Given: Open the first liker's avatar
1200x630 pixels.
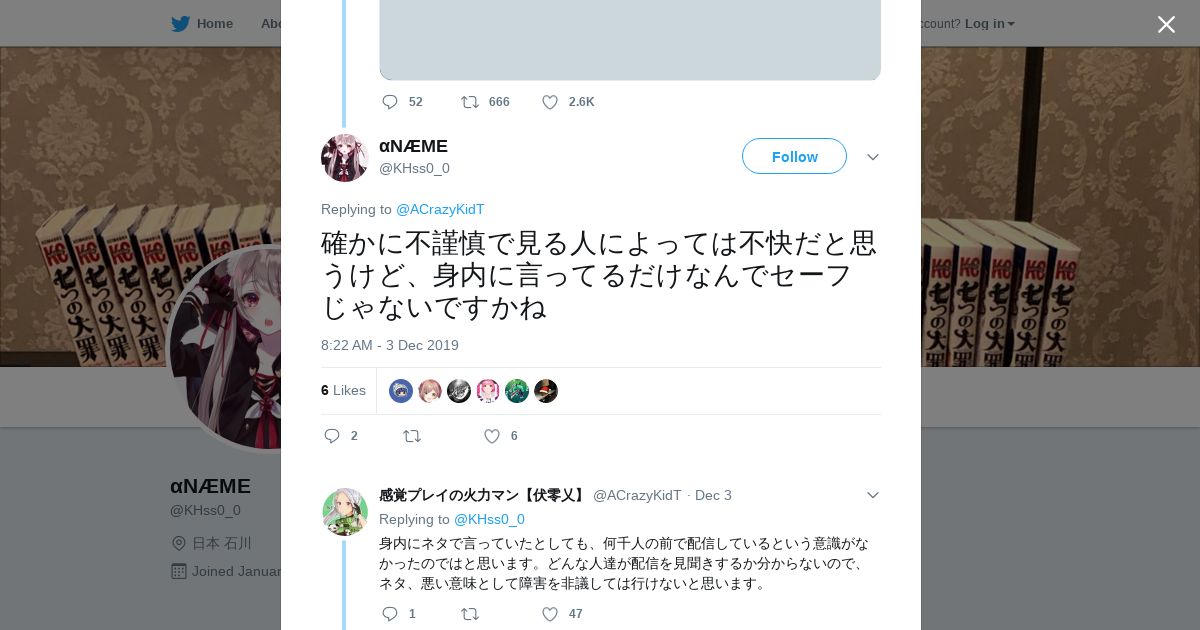Looking at the screenshot, I should [x=401, y=391].
